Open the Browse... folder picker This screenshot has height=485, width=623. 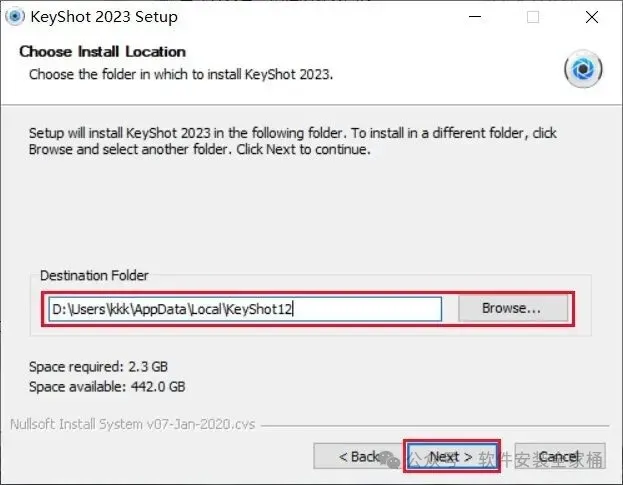(511, 309)
